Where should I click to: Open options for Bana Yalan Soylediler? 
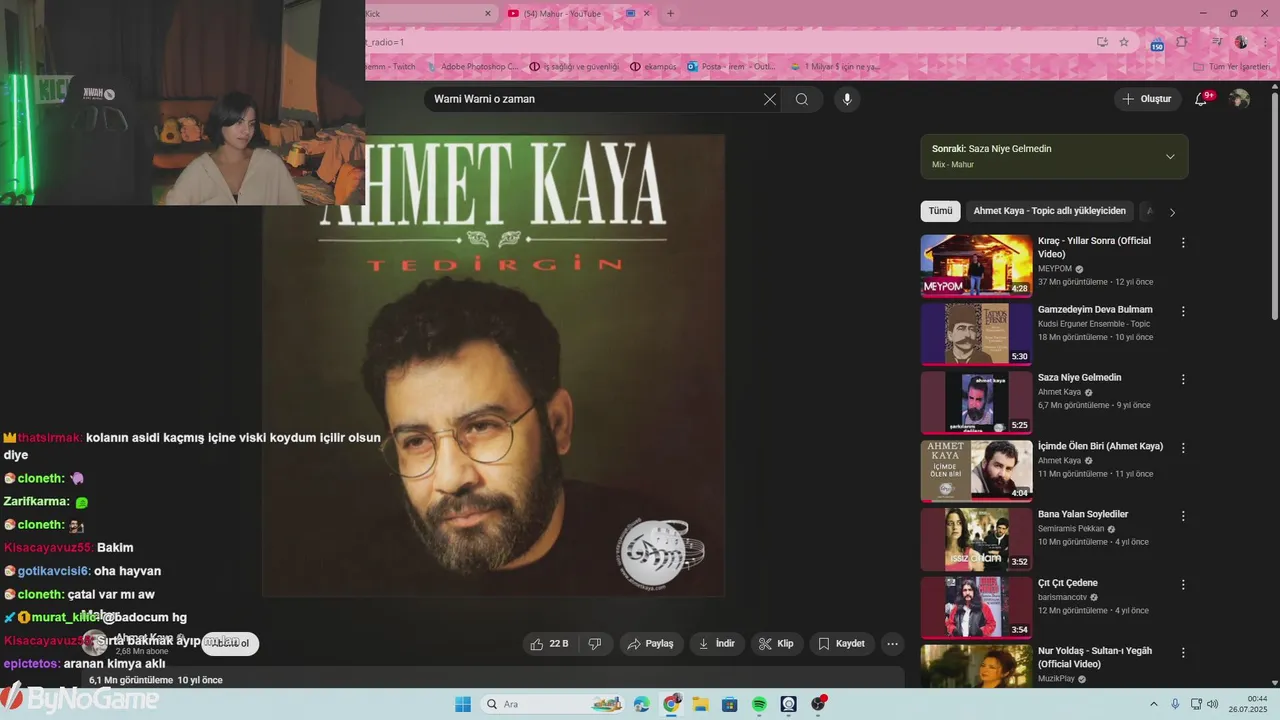click(x=1183, y=516)
